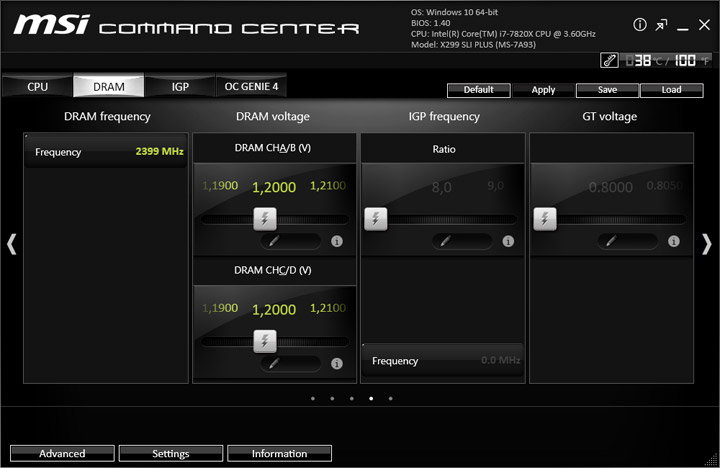Select the fourth page indicator dot
Image resolution: width=720 pixels, height=468 pixels.
[371, 398]
